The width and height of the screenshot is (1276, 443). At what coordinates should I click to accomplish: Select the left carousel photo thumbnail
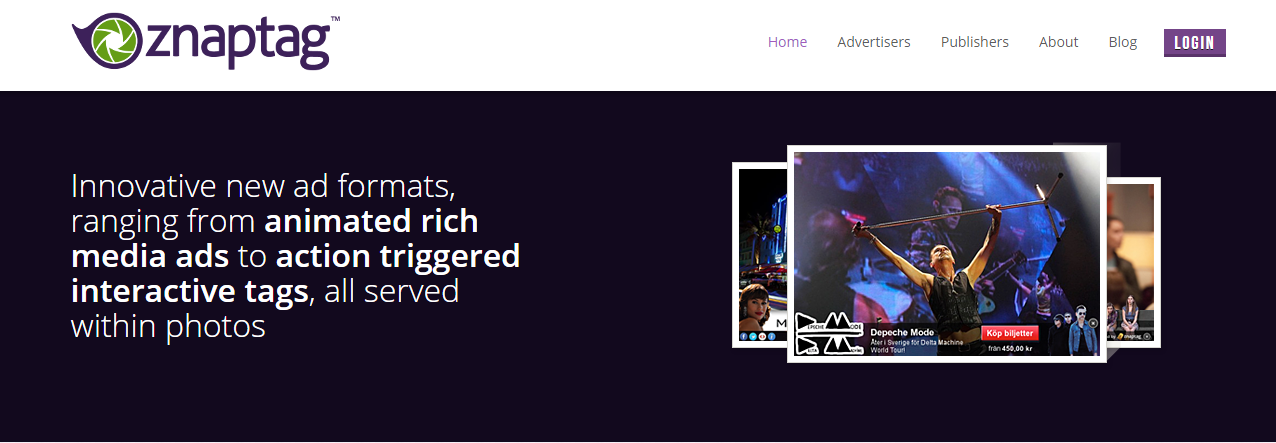(762, 255)
